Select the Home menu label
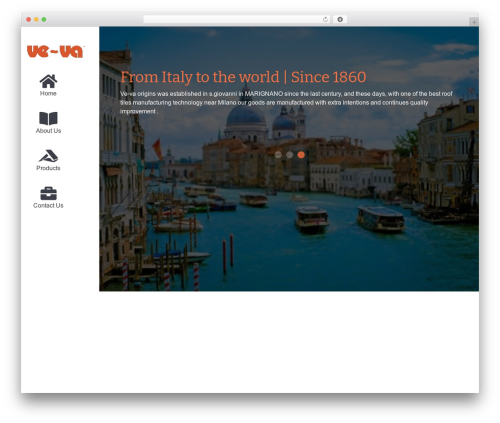 (48, 93)
